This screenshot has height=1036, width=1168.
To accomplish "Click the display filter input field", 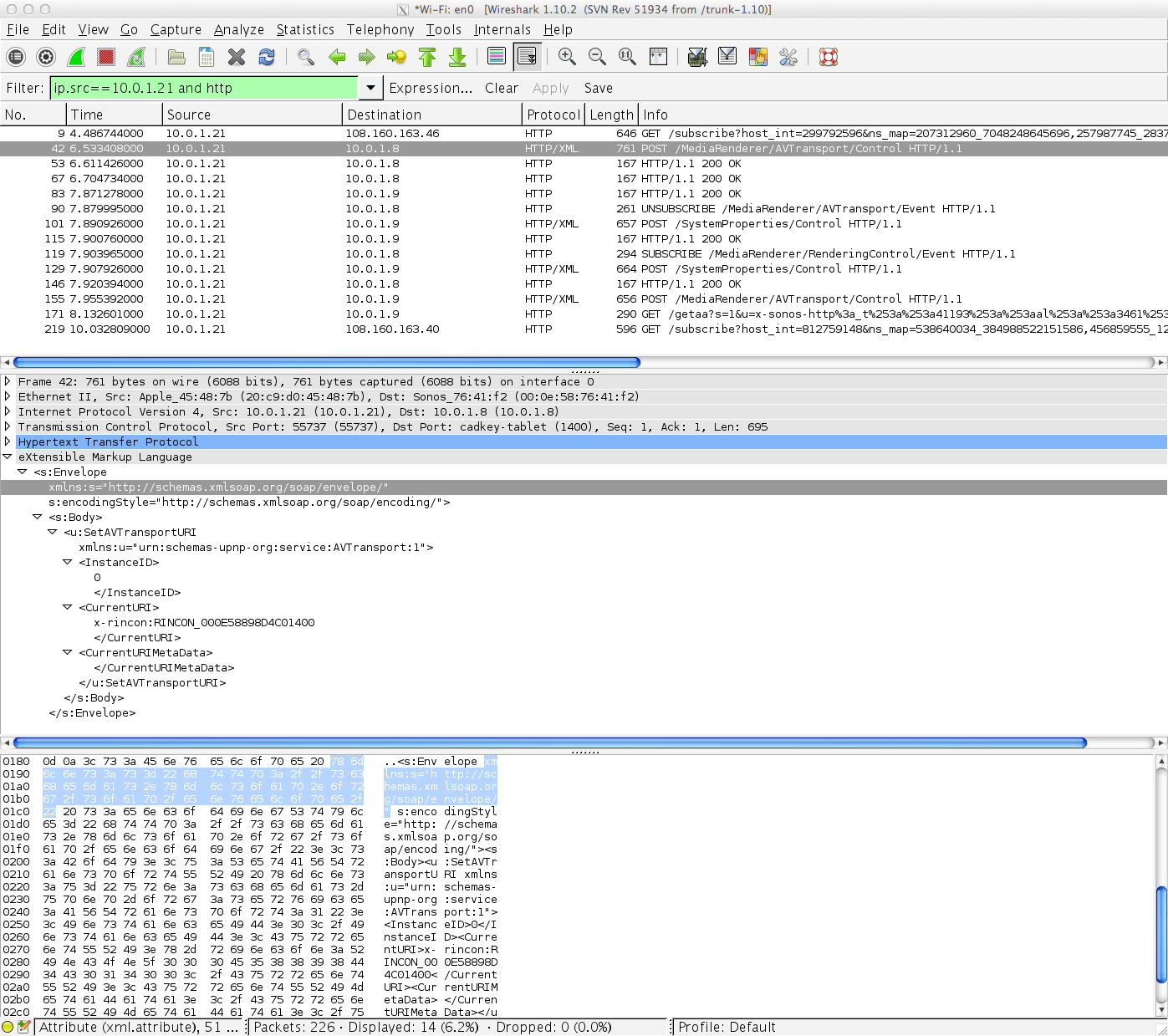I will [205, 88].
